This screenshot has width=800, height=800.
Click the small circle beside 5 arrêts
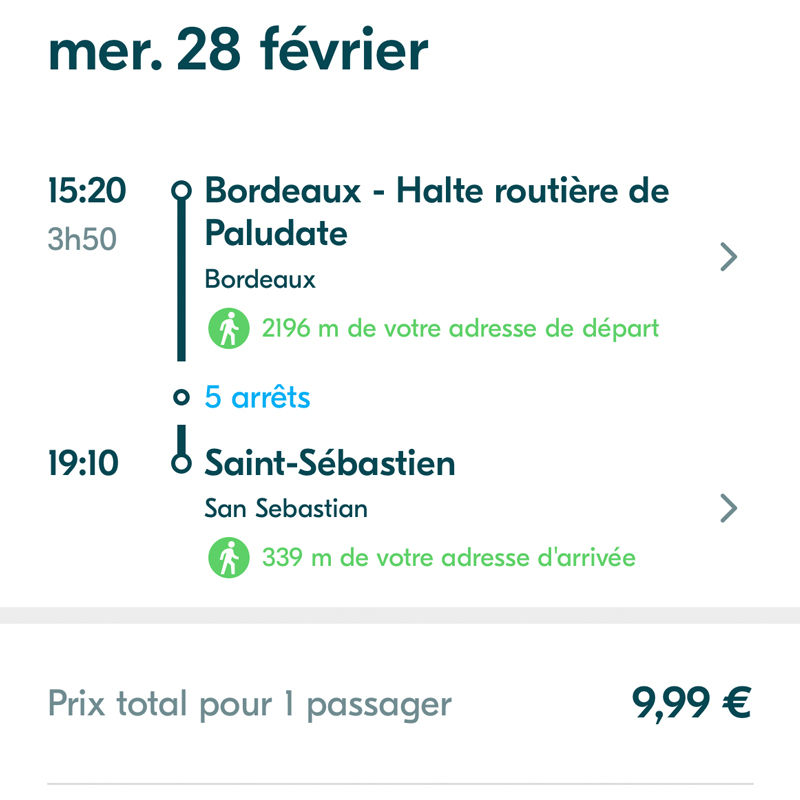[181, 398]
